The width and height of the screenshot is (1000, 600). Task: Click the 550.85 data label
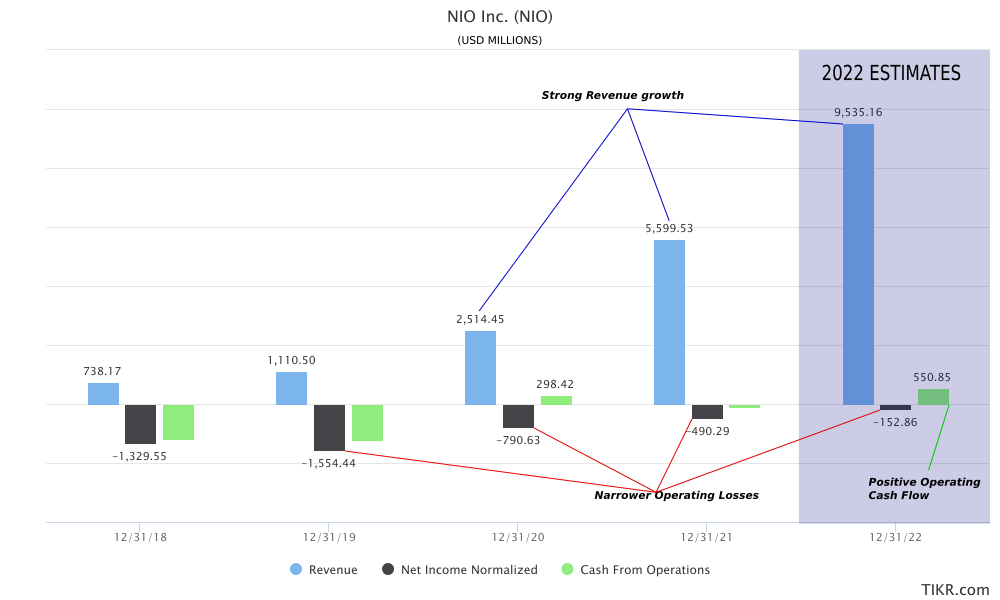click(x=932, y=377)
